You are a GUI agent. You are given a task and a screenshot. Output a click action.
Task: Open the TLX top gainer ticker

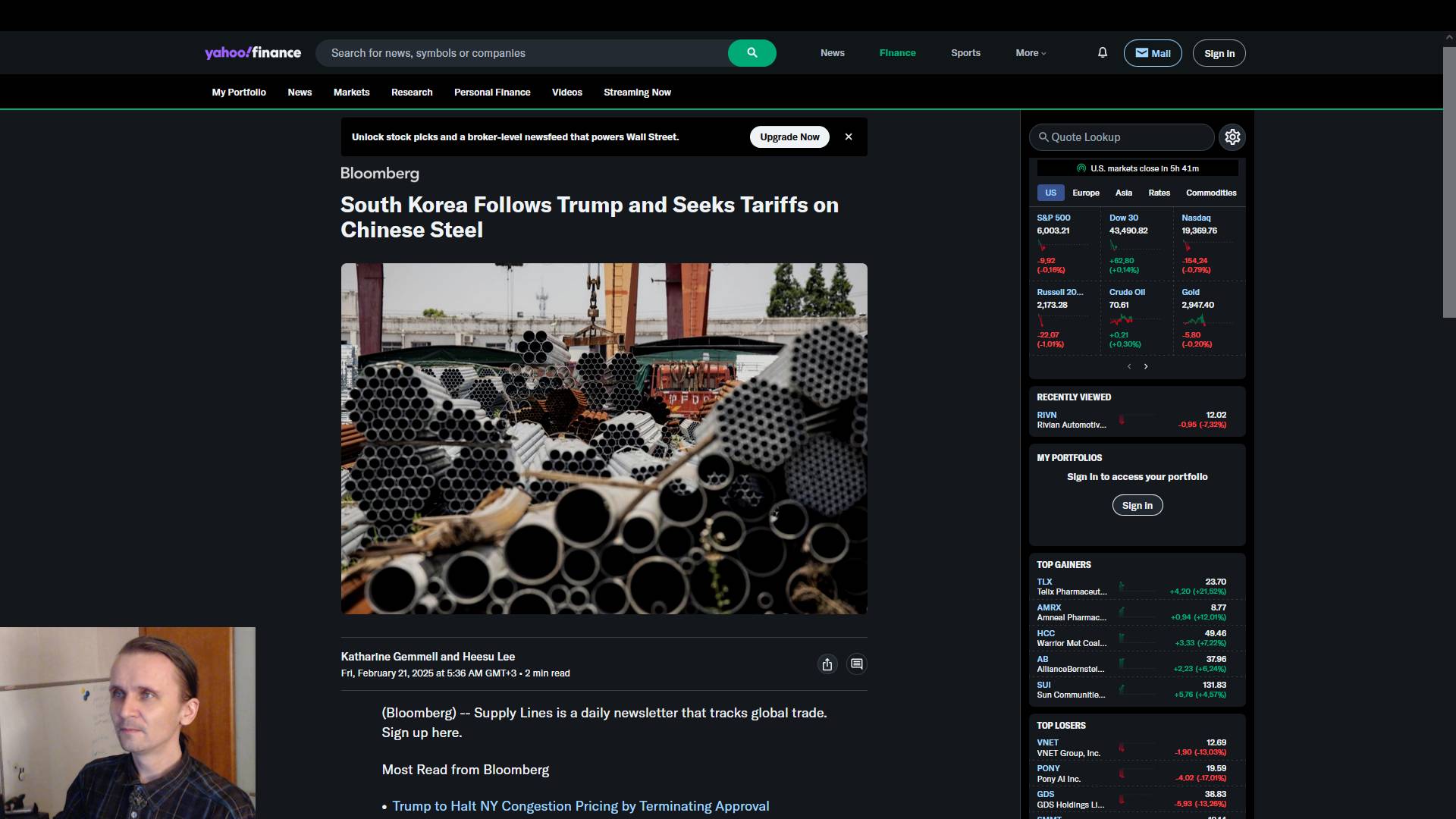[1044, 582]
